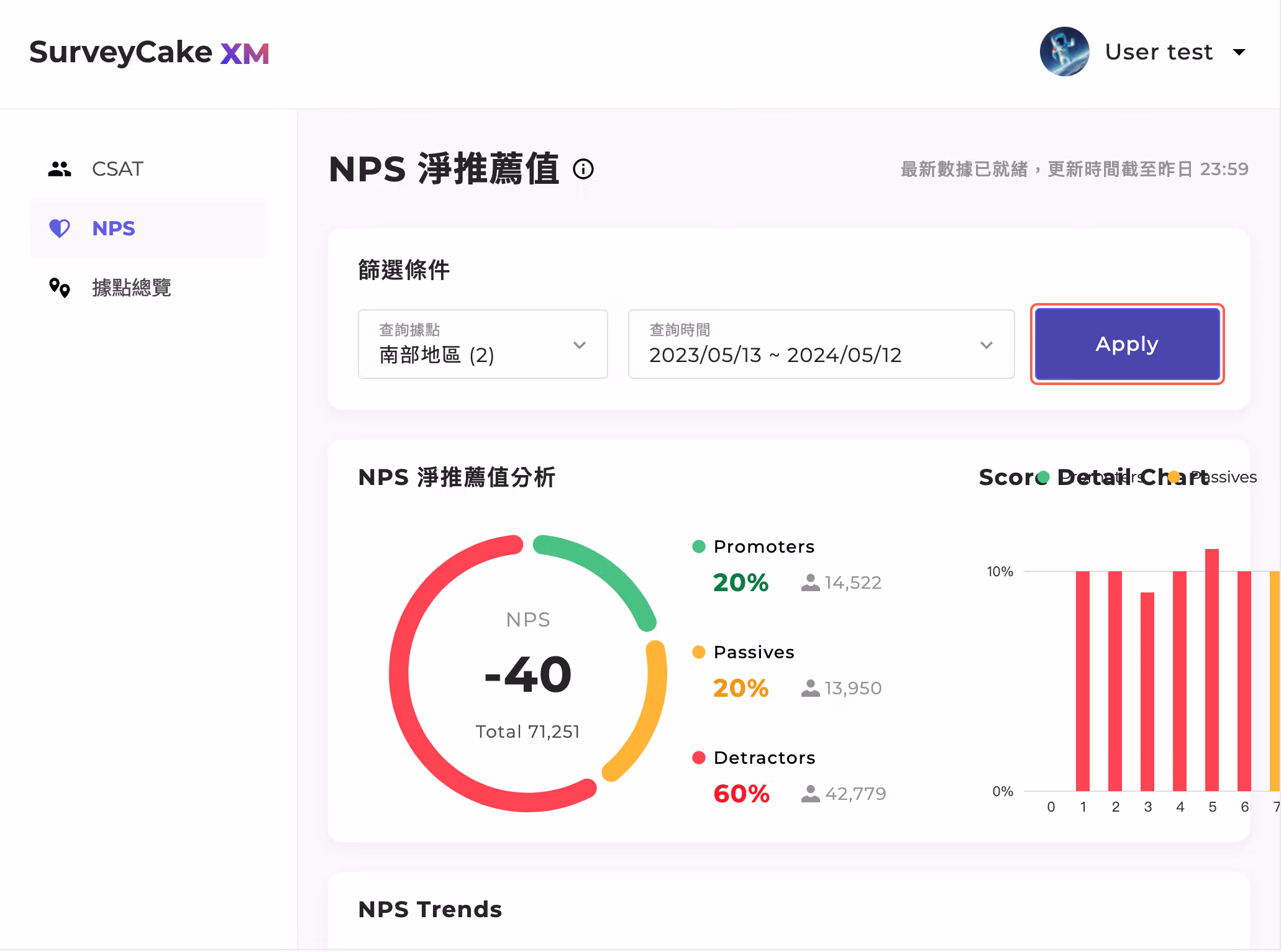Click the red bar for score 4
The image size is (1281, 952).
[x=1180, y=681]
